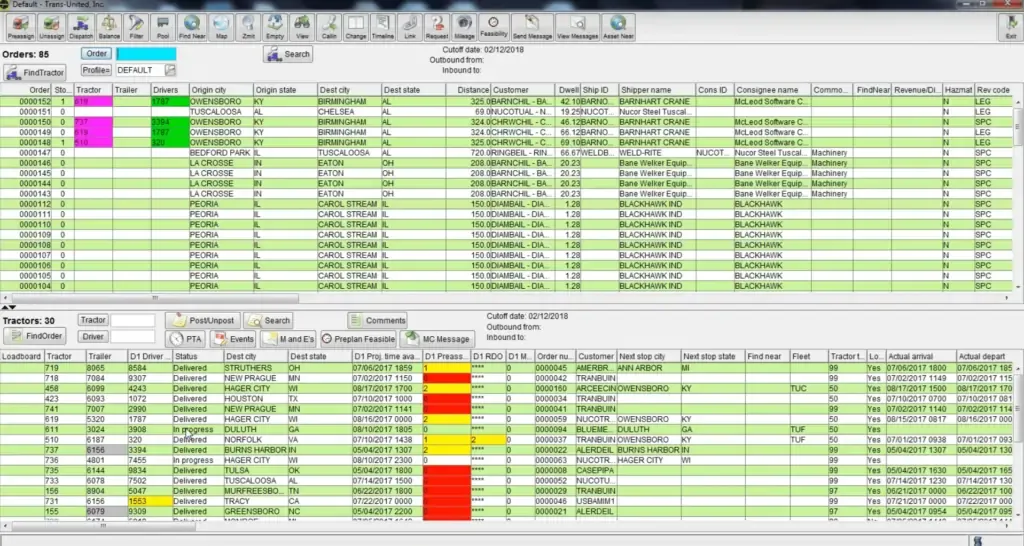
Task: Click the Events button
Action: (x=234, y=339)
